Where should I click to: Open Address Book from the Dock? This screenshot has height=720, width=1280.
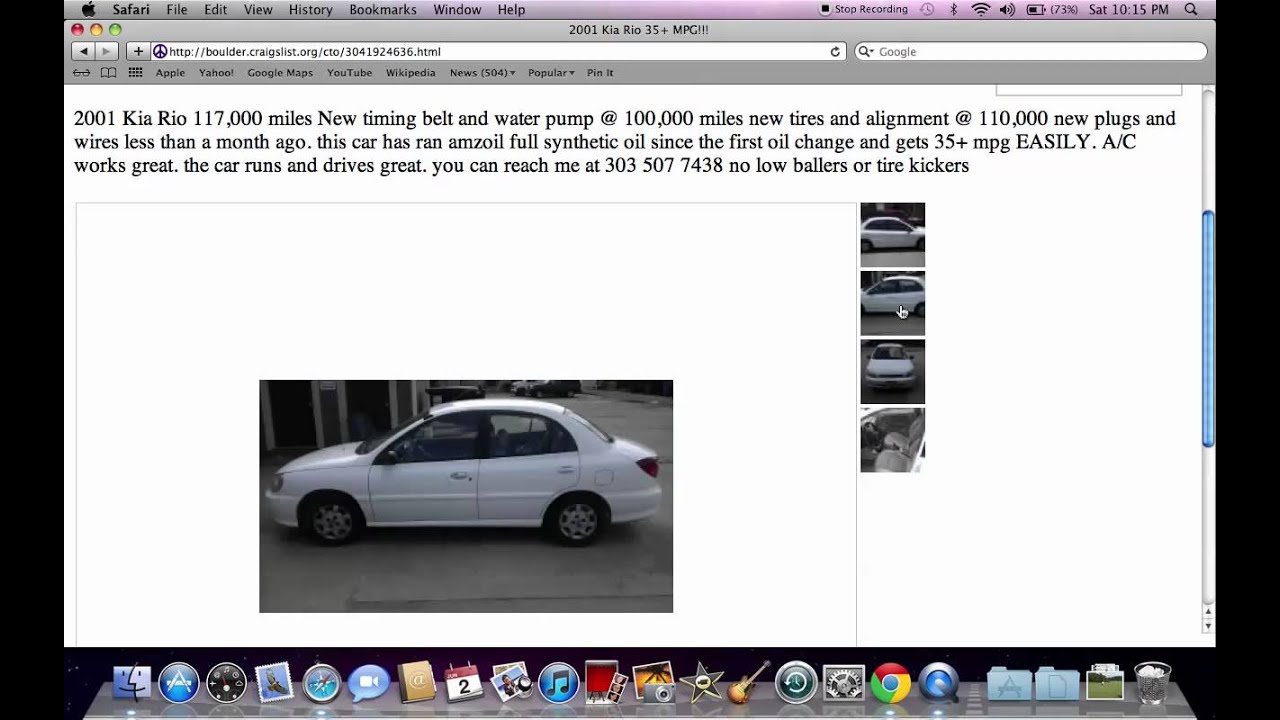(416, 684)
